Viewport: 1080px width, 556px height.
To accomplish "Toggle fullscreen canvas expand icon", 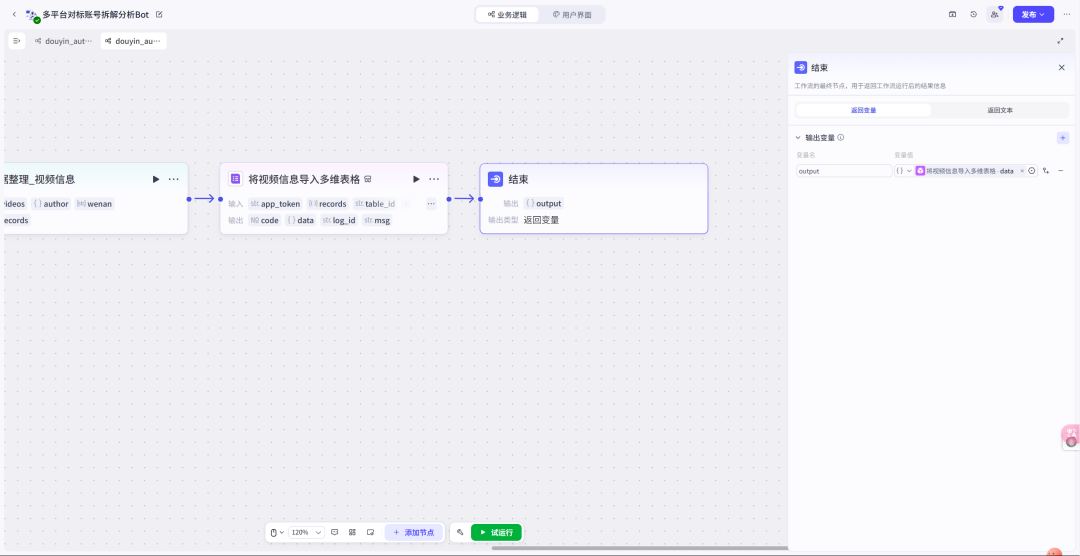I will (1061, 41).
